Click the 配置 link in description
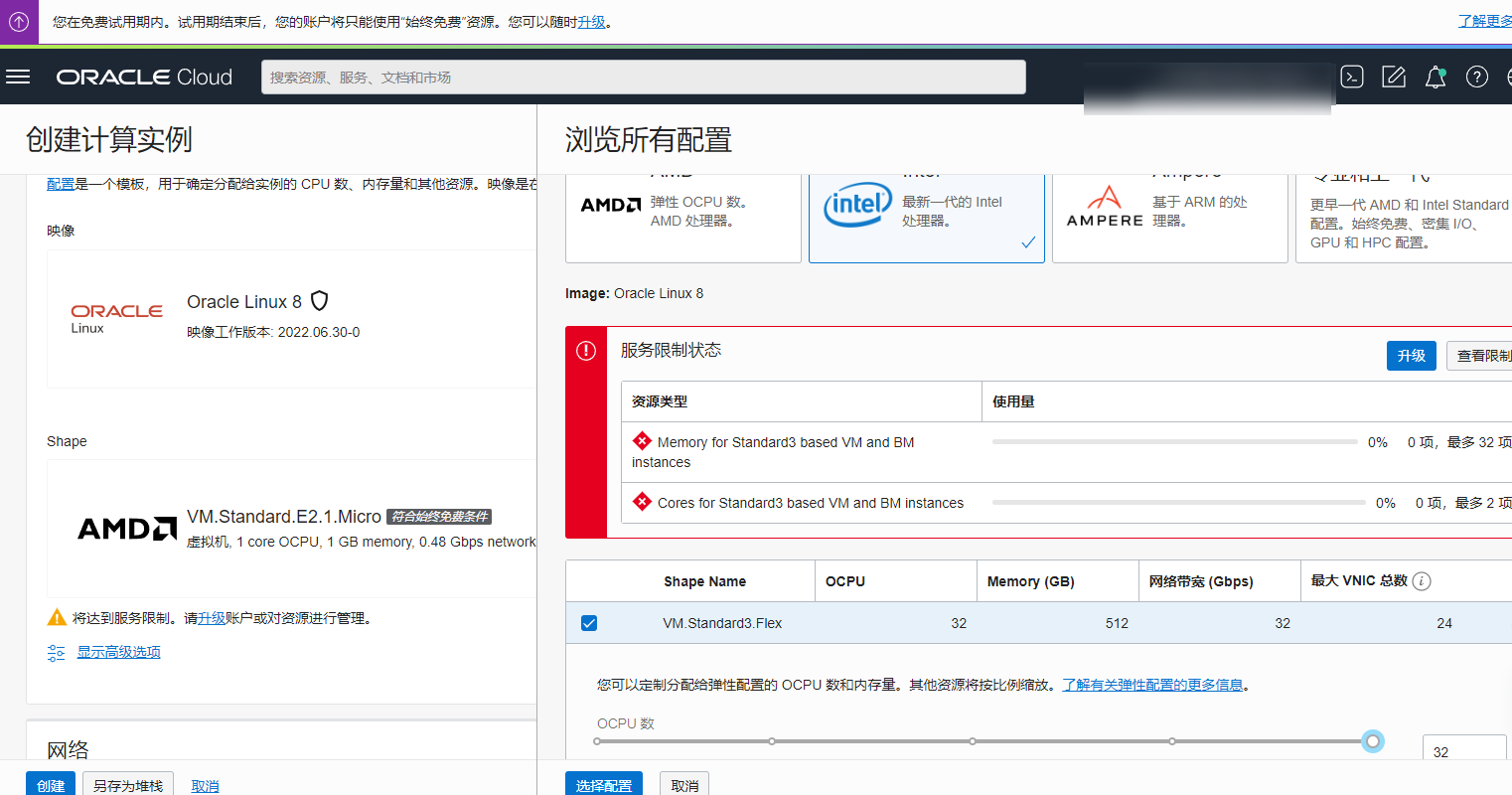 [x=61, y=184]
